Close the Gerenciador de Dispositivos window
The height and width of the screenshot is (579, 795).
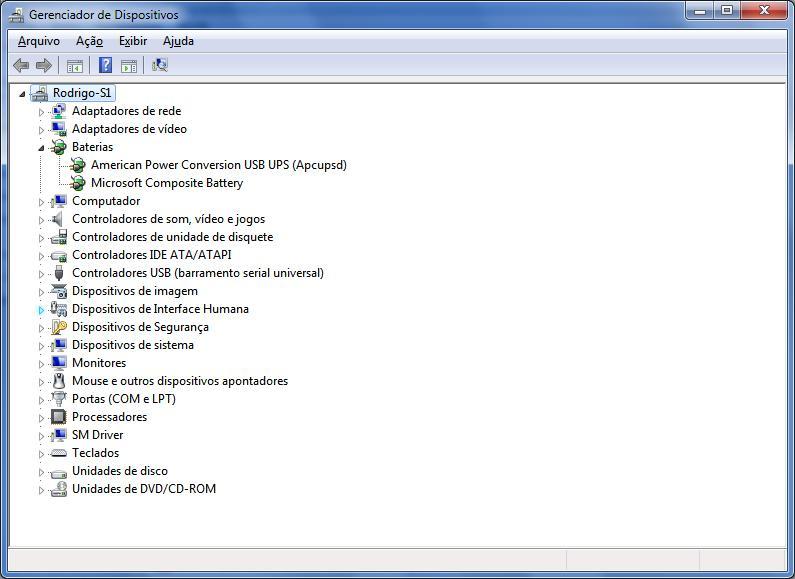pyautogui.click(x=765, y=11)
